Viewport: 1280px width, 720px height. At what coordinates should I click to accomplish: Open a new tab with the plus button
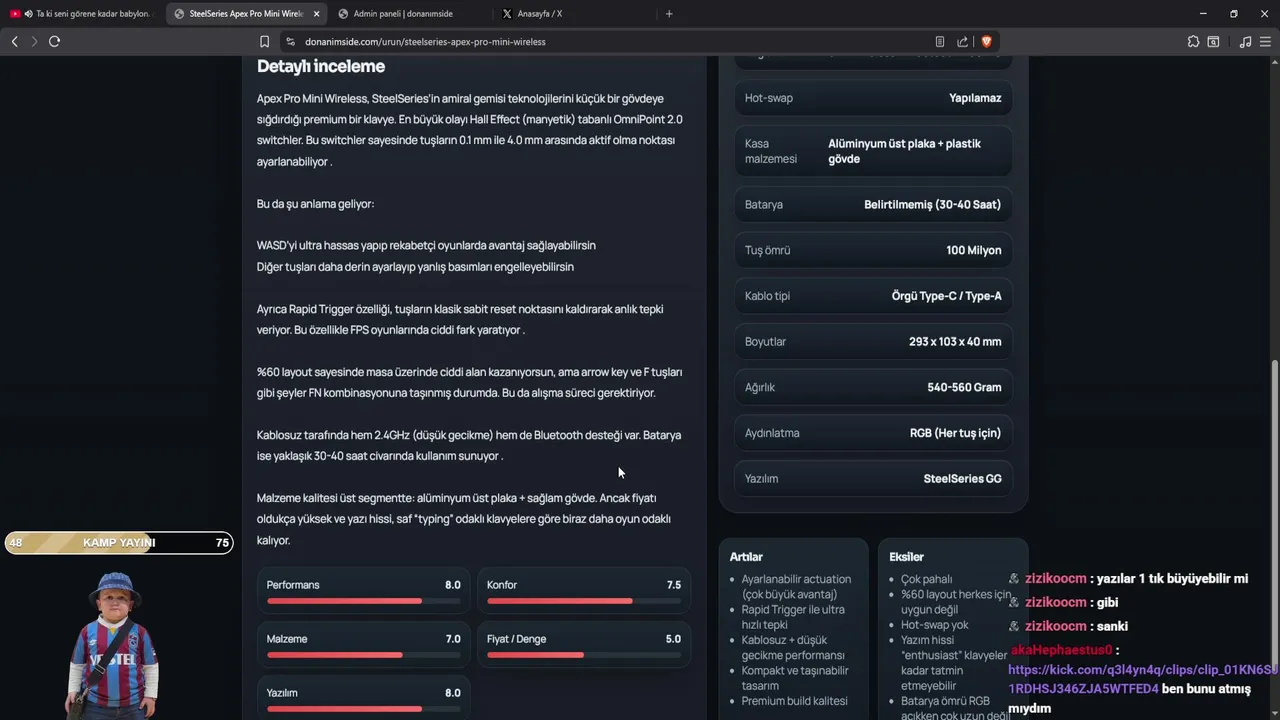pos(669,14)
